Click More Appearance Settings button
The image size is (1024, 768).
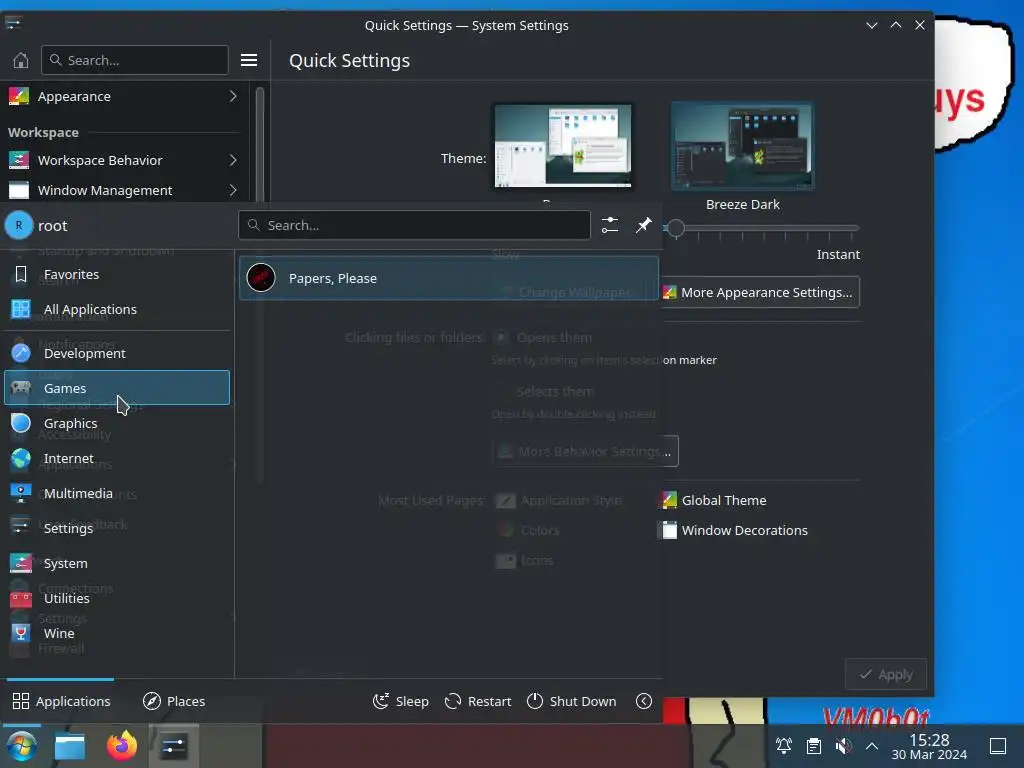[760, 293]
